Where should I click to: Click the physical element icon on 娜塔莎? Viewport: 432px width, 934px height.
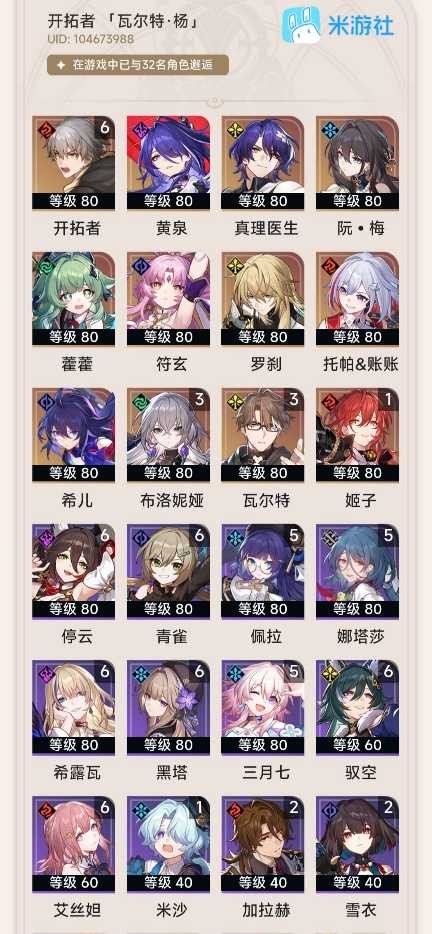329,537
